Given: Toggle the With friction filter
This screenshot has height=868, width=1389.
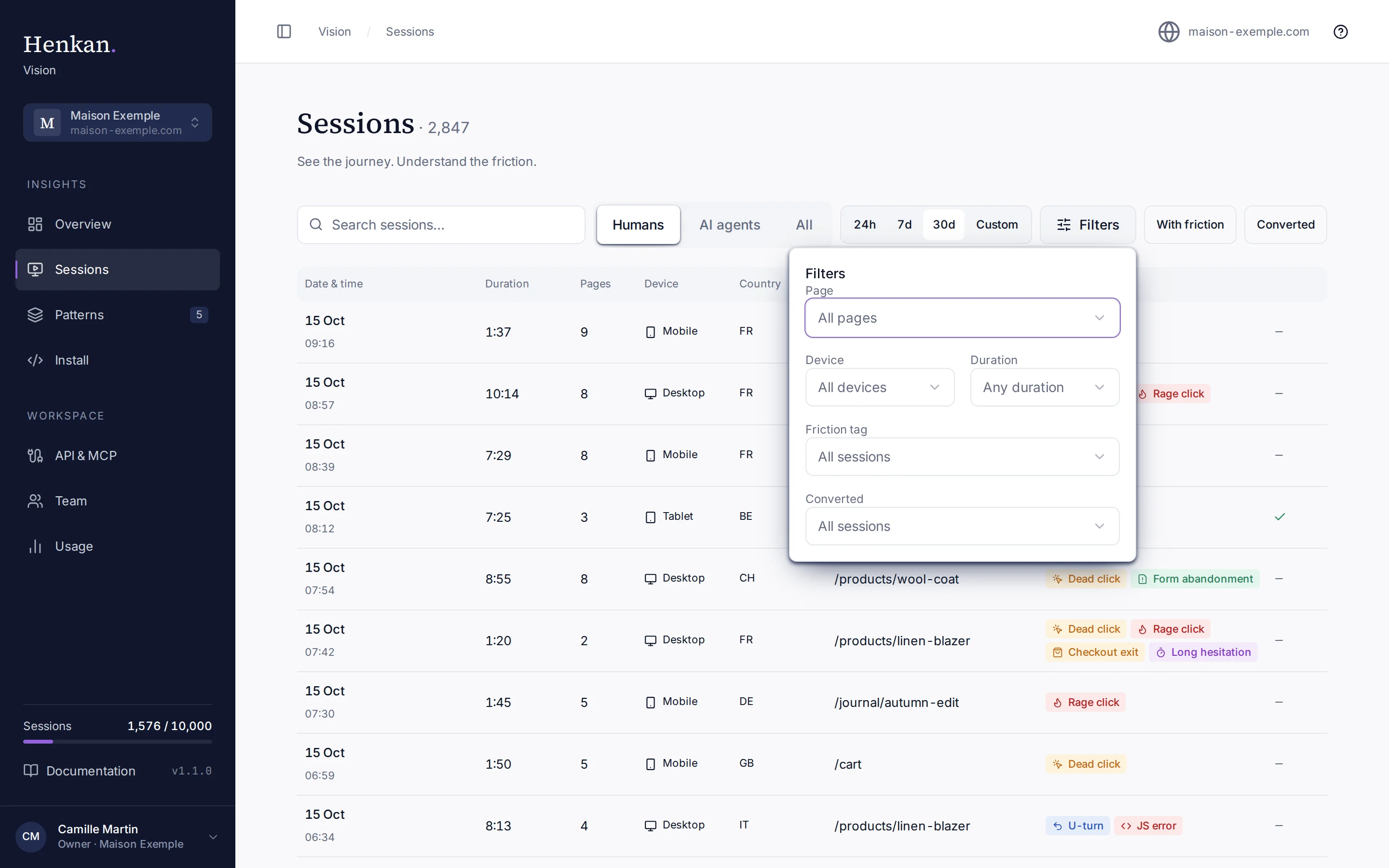Looking at the screenshot, I should click(1190, 224).
